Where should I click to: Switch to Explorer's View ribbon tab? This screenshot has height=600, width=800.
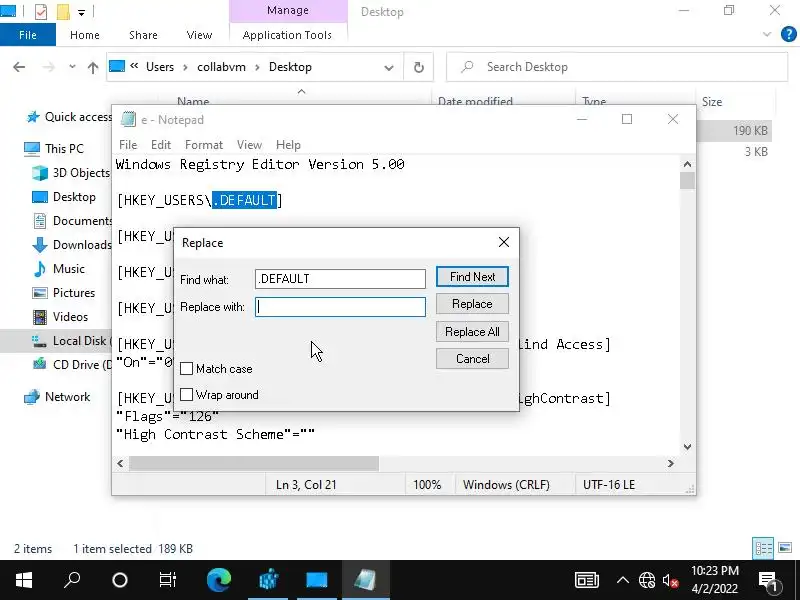click(x=199, y=35)
